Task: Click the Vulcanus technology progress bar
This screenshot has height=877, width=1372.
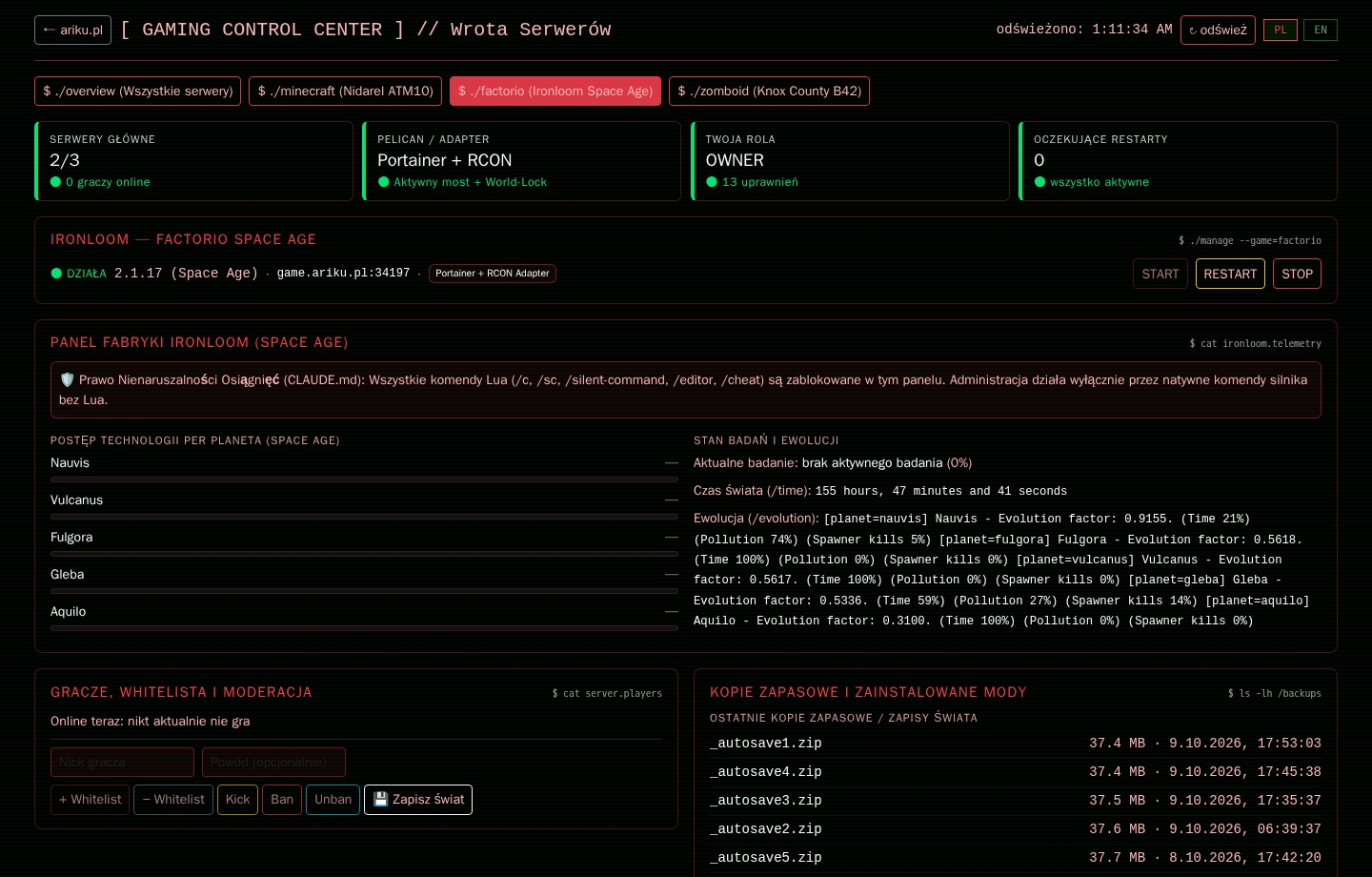Action: point(364,517)
